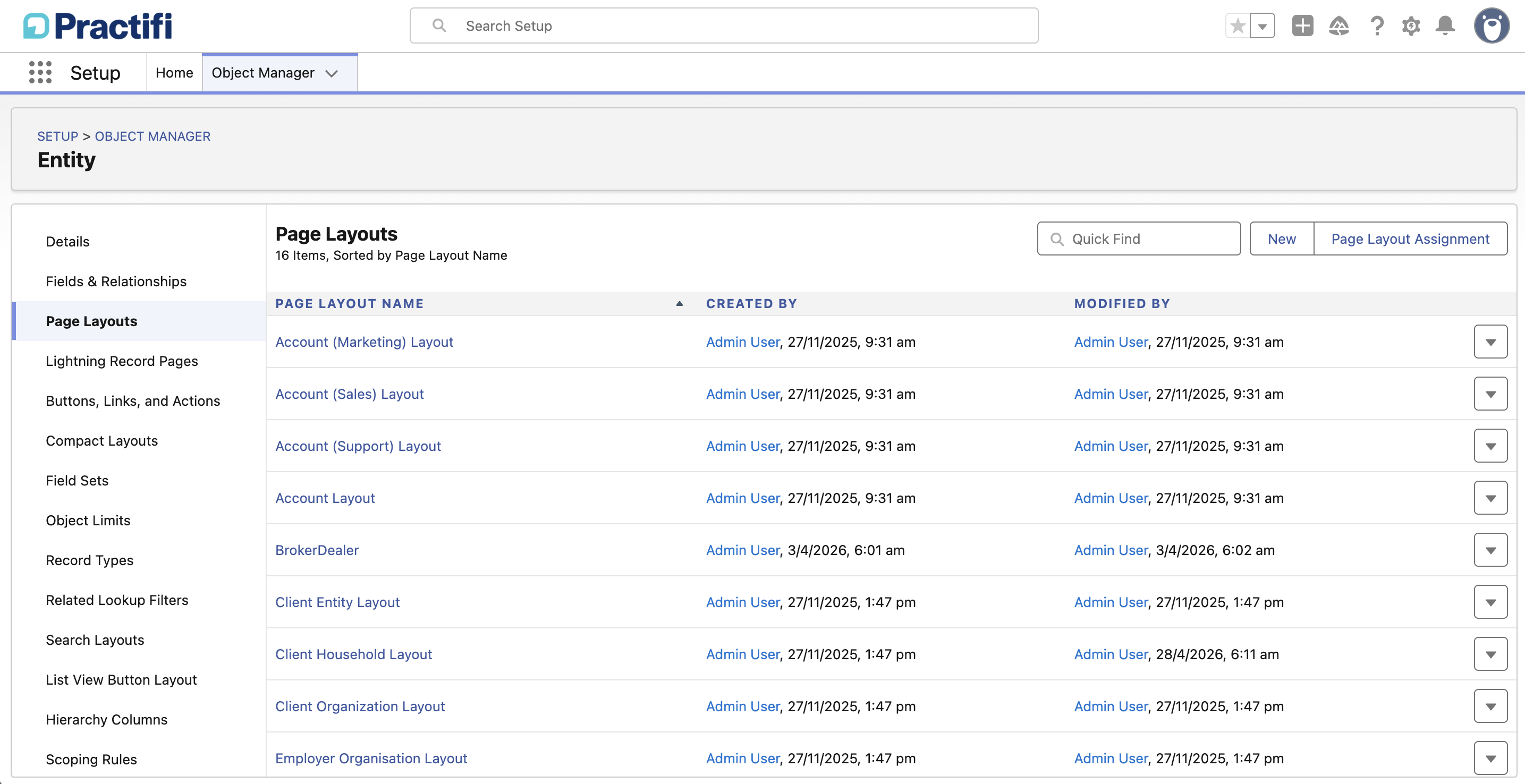
Task: Open Field Sets in the sidebar
Action: (x=77, y=481)
